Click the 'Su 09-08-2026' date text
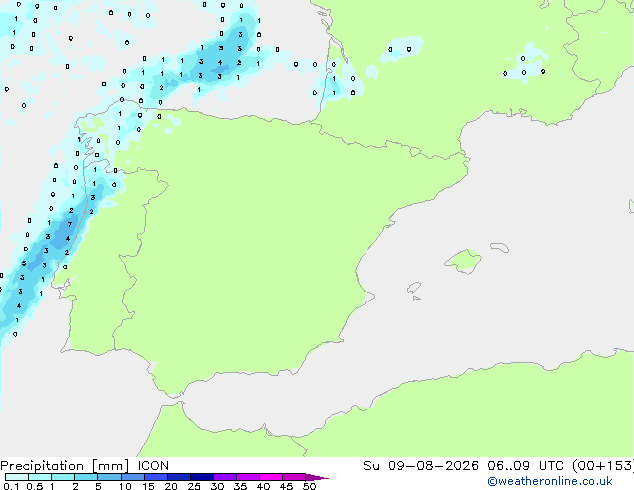The height and width of the screenshot is (490, 634). coord(421,466)
